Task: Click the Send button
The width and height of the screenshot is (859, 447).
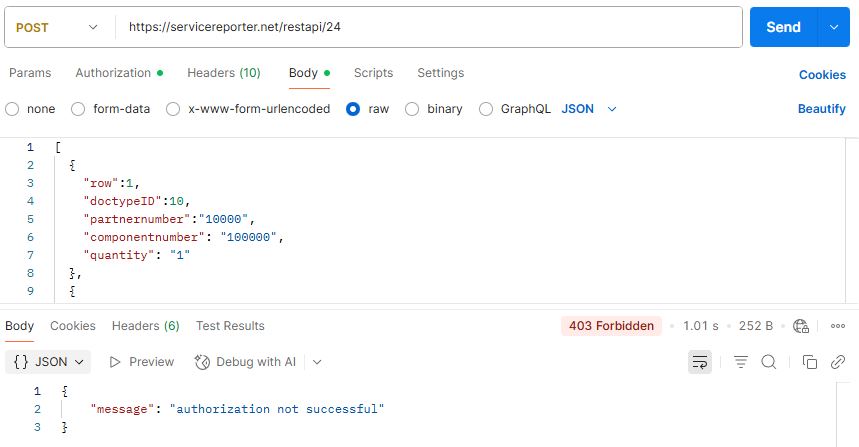Action: (783, 27)
